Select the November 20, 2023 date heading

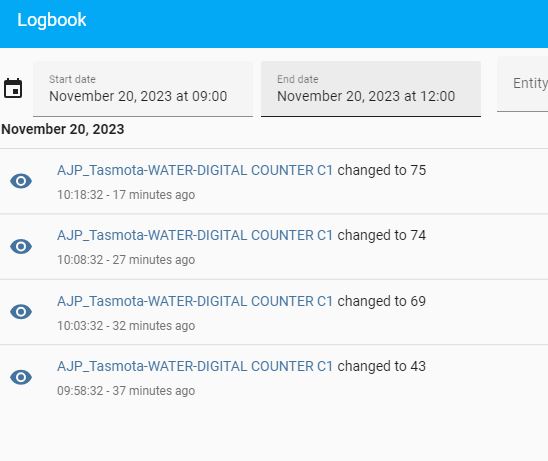coord(63,129)
